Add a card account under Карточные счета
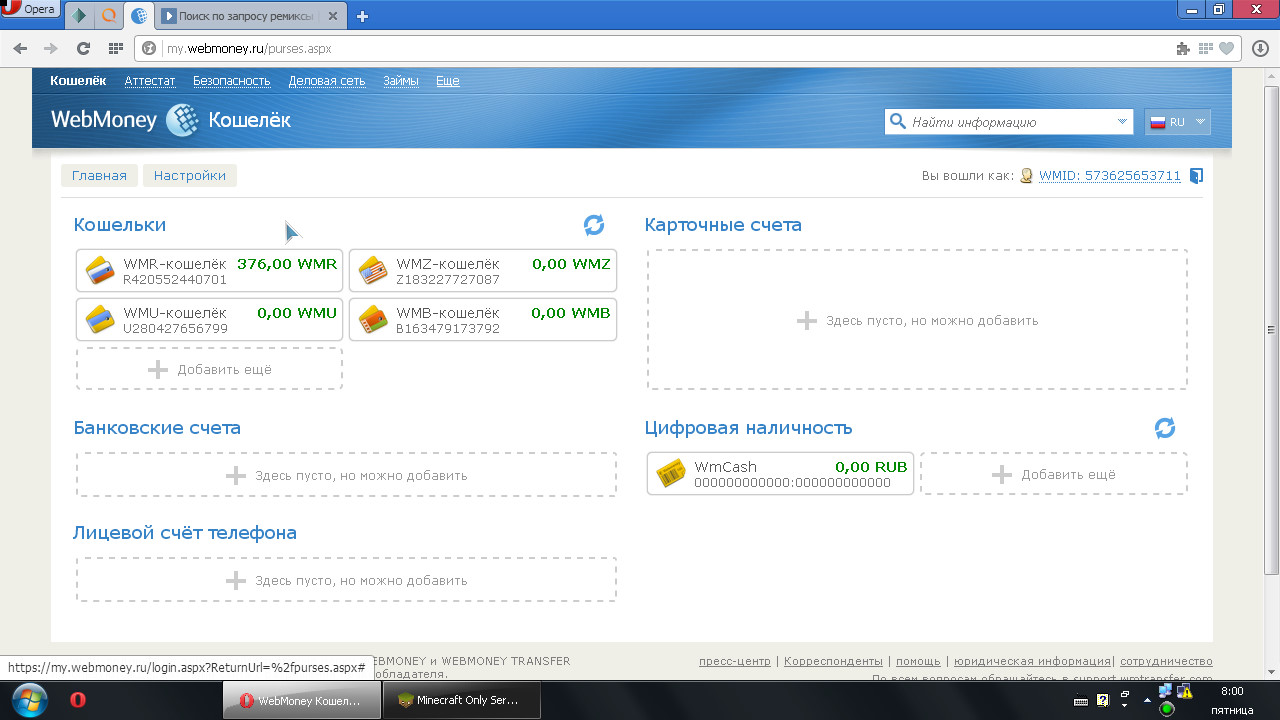Screen dimensions: 1280x720 pyautogui.click(x=917, y=320)
